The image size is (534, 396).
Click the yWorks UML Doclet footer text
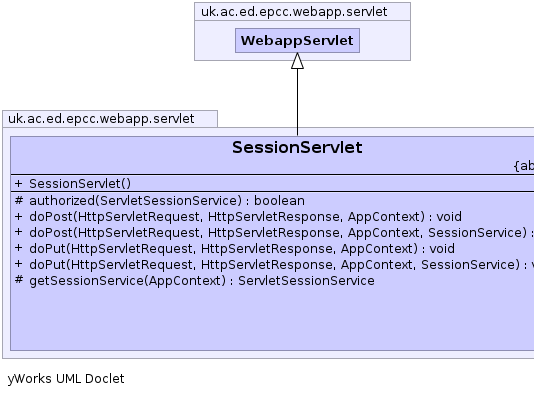point(66,379)
